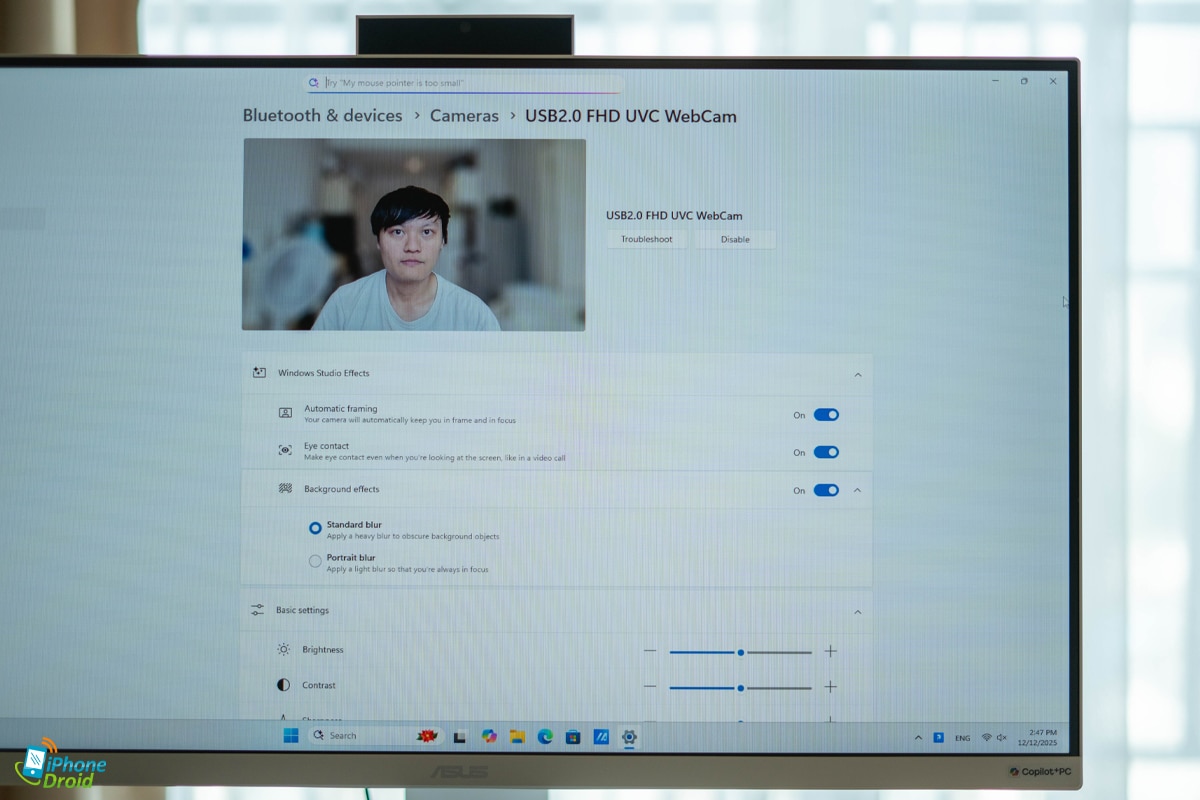Show hidden system tray icons
This screenshot has width=1200, height=800.
918,738
